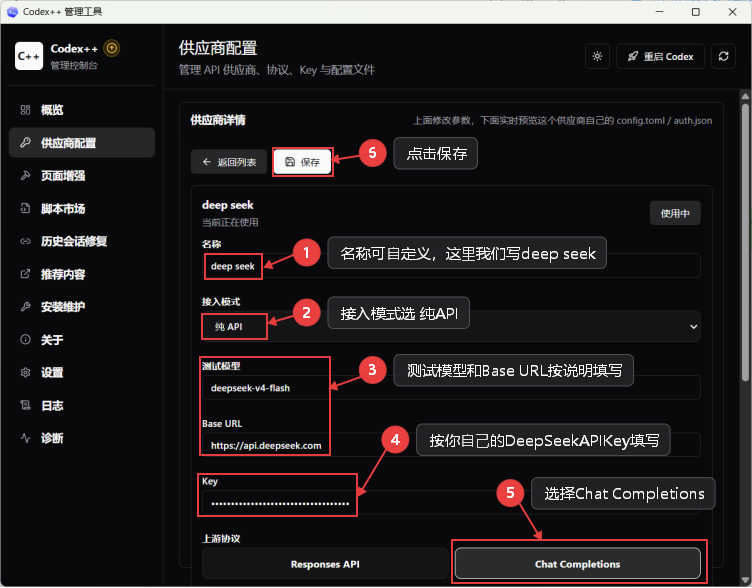View 日志 in the sidebar
The image size is (752, 588).
point(82,406)
